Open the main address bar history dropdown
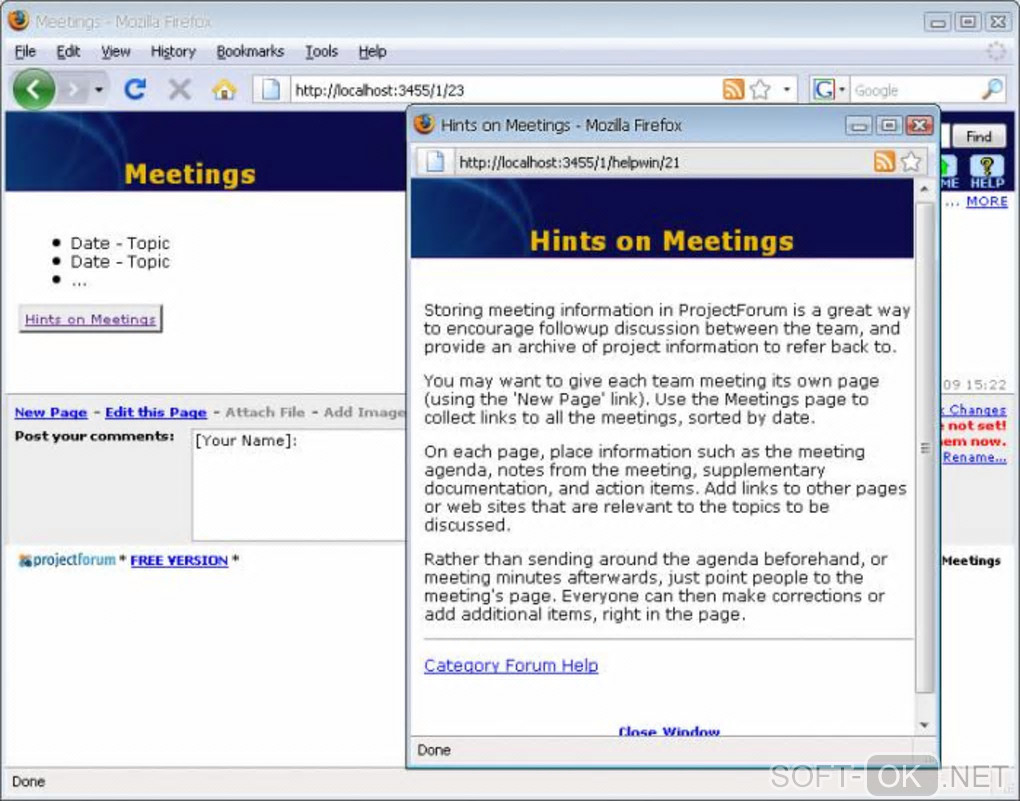Screen dimensions: 1020x801 click(x=786, y=89)
